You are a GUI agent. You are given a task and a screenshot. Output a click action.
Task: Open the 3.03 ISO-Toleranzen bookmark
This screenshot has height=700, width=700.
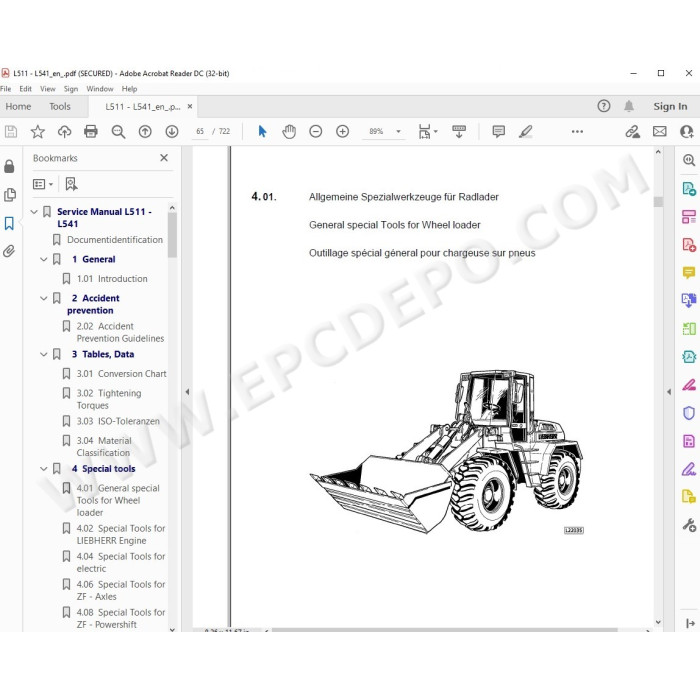[118, 421]
